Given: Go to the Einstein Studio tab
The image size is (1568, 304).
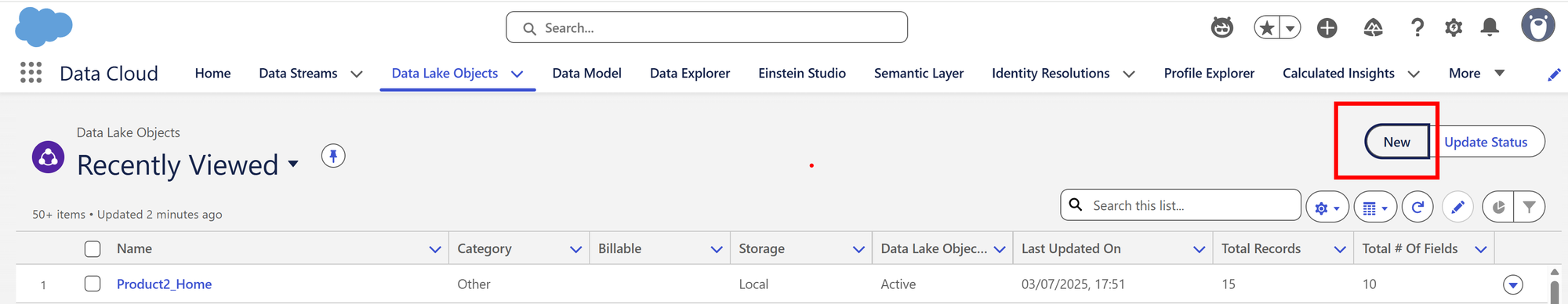Looking at the screenshot, I should pos(802,73).
